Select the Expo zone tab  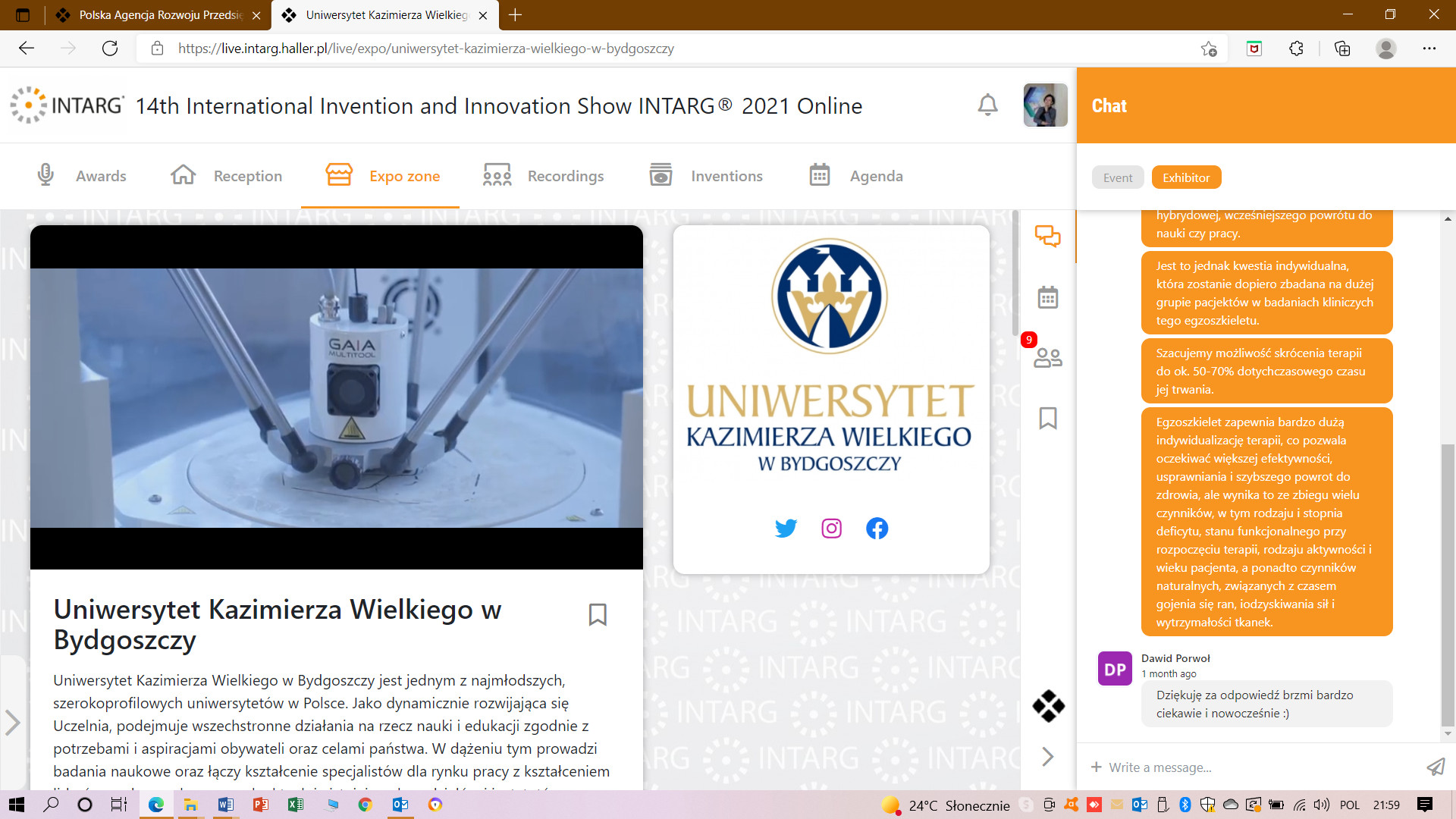tap(382, 175)
